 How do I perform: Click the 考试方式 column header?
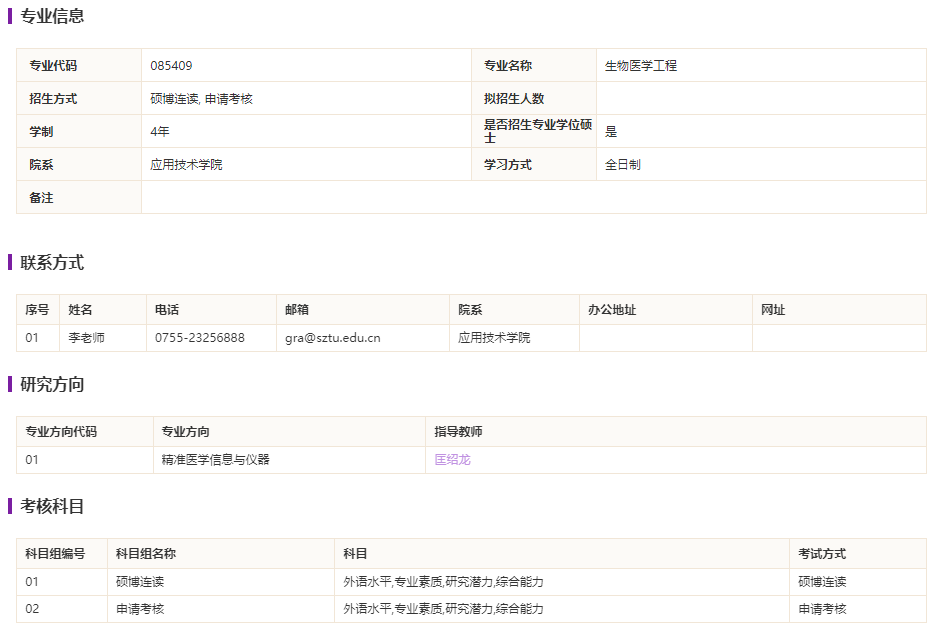(x=822, y=554)
